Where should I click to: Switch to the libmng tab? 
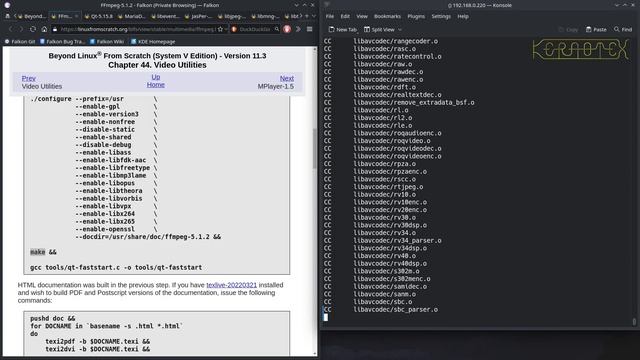pos(265,16)
